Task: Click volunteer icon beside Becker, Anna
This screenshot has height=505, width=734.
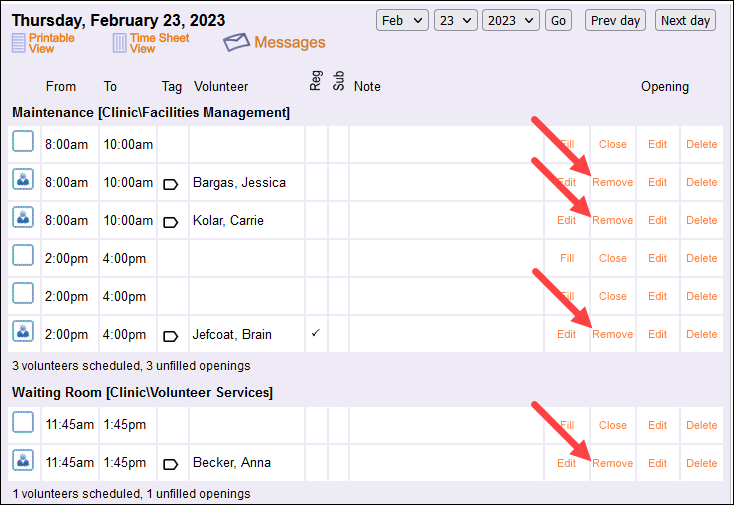Action: pyautogui.click(x=23, y=462)
